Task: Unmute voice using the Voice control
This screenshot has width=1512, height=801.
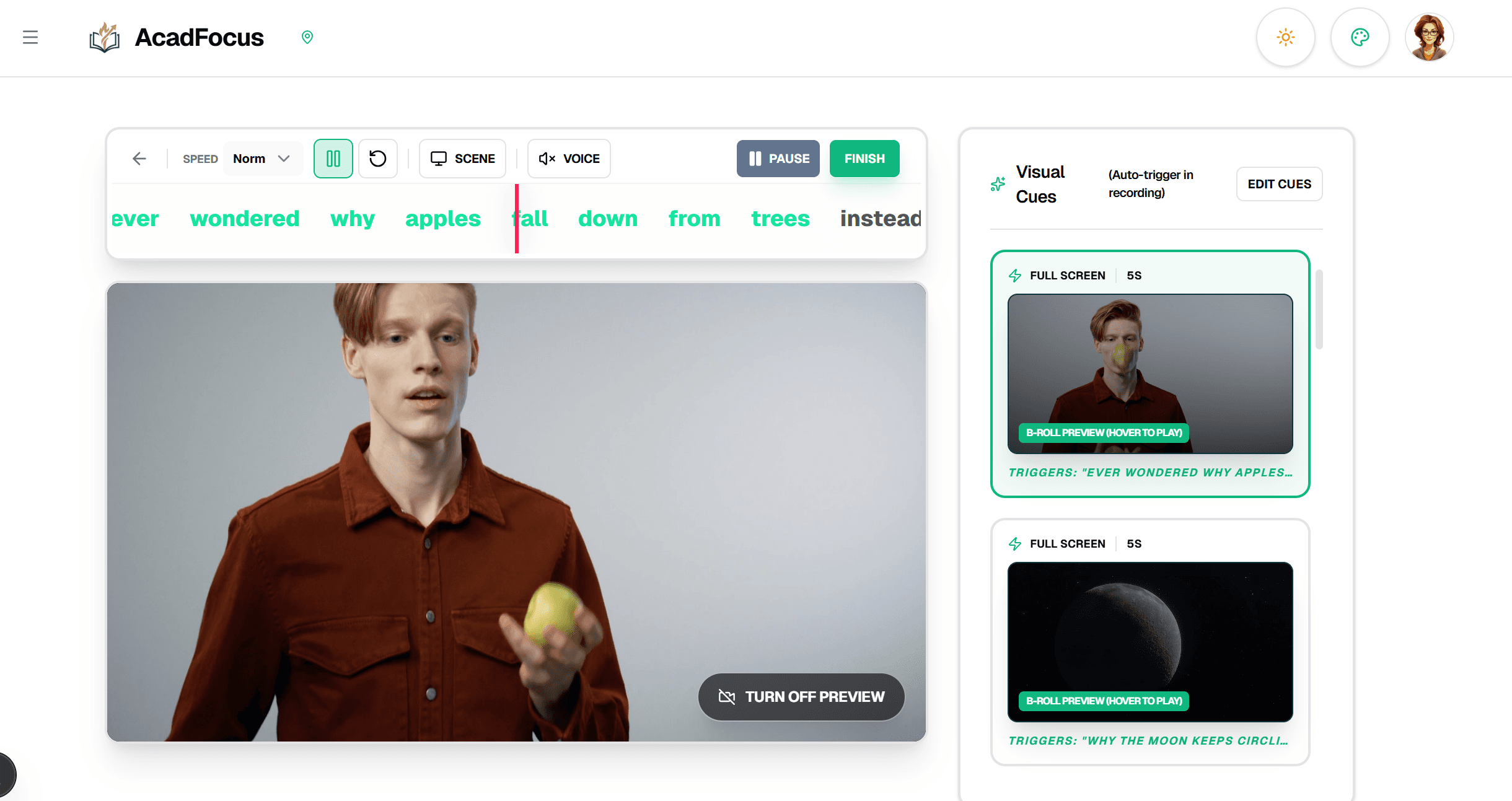Action: 568,159
